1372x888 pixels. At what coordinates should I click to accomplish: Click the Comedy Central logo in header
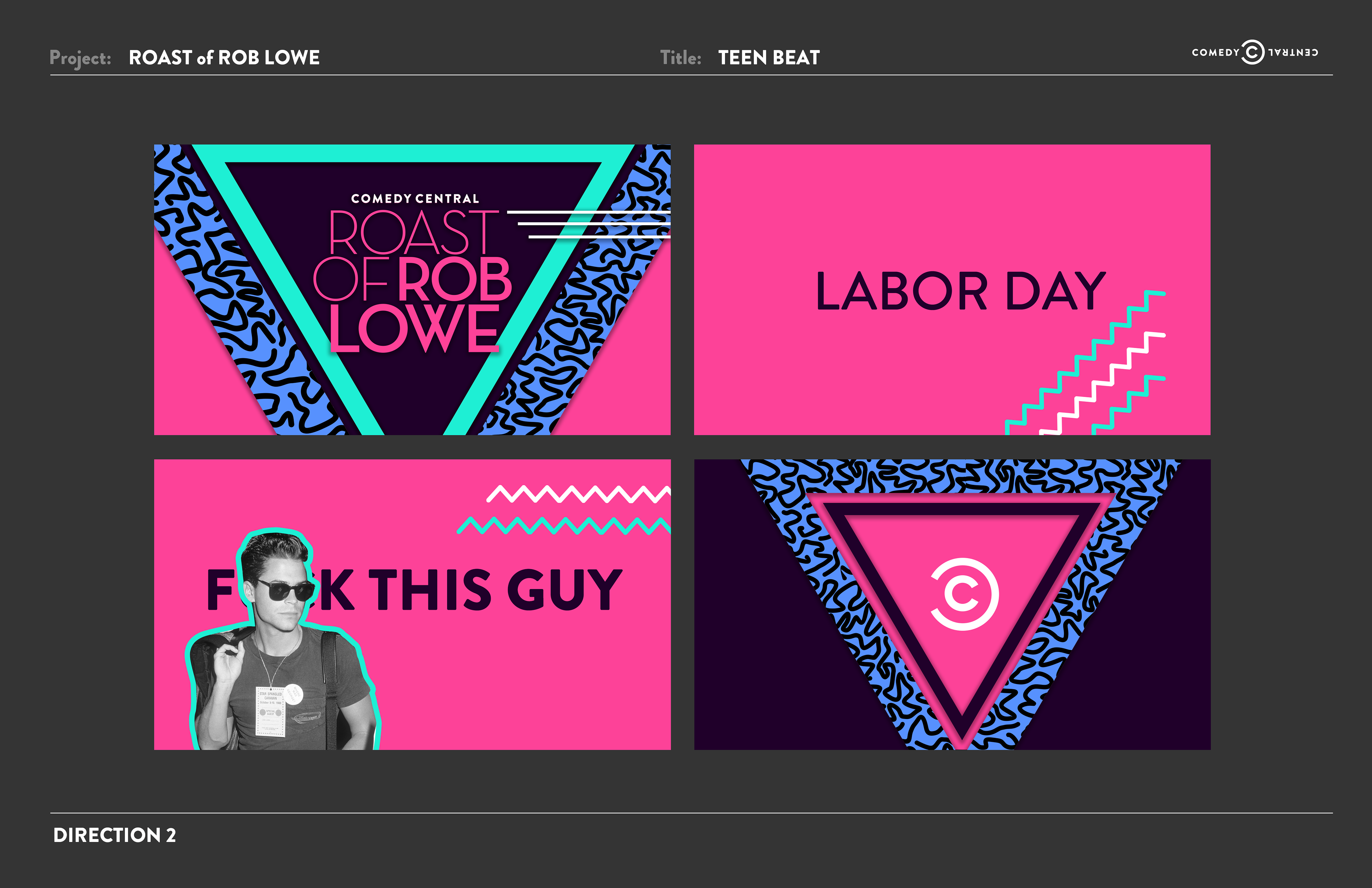(x=1254, y=53)
